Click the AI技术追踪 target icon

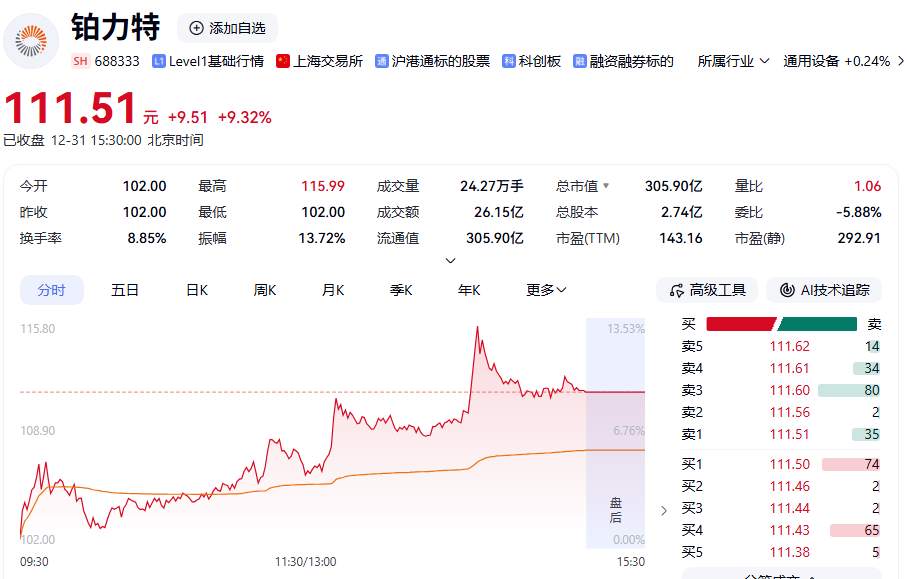(x=789, y=289)
